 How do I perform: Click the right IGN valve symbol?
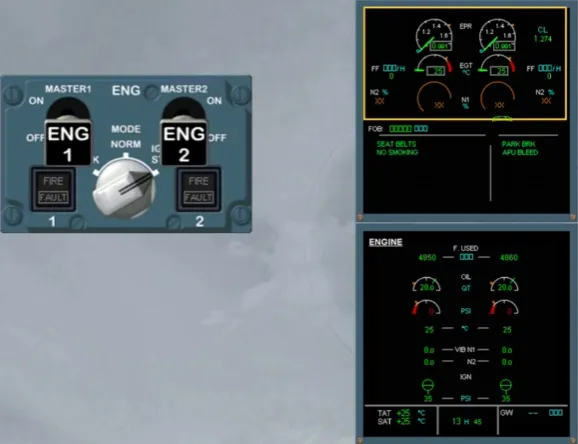[506, 385]
